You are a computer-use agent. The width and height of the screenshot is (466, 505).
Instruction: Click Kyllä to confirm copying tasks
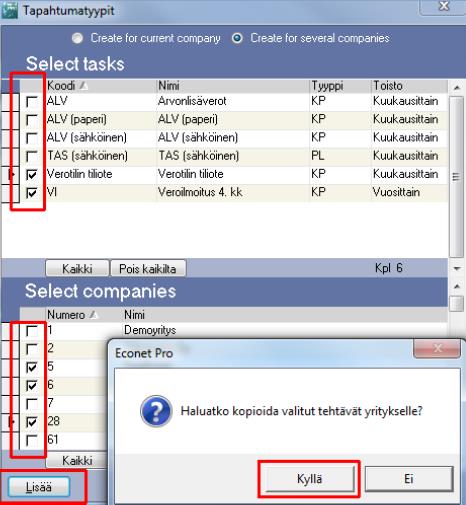point(310,479)
